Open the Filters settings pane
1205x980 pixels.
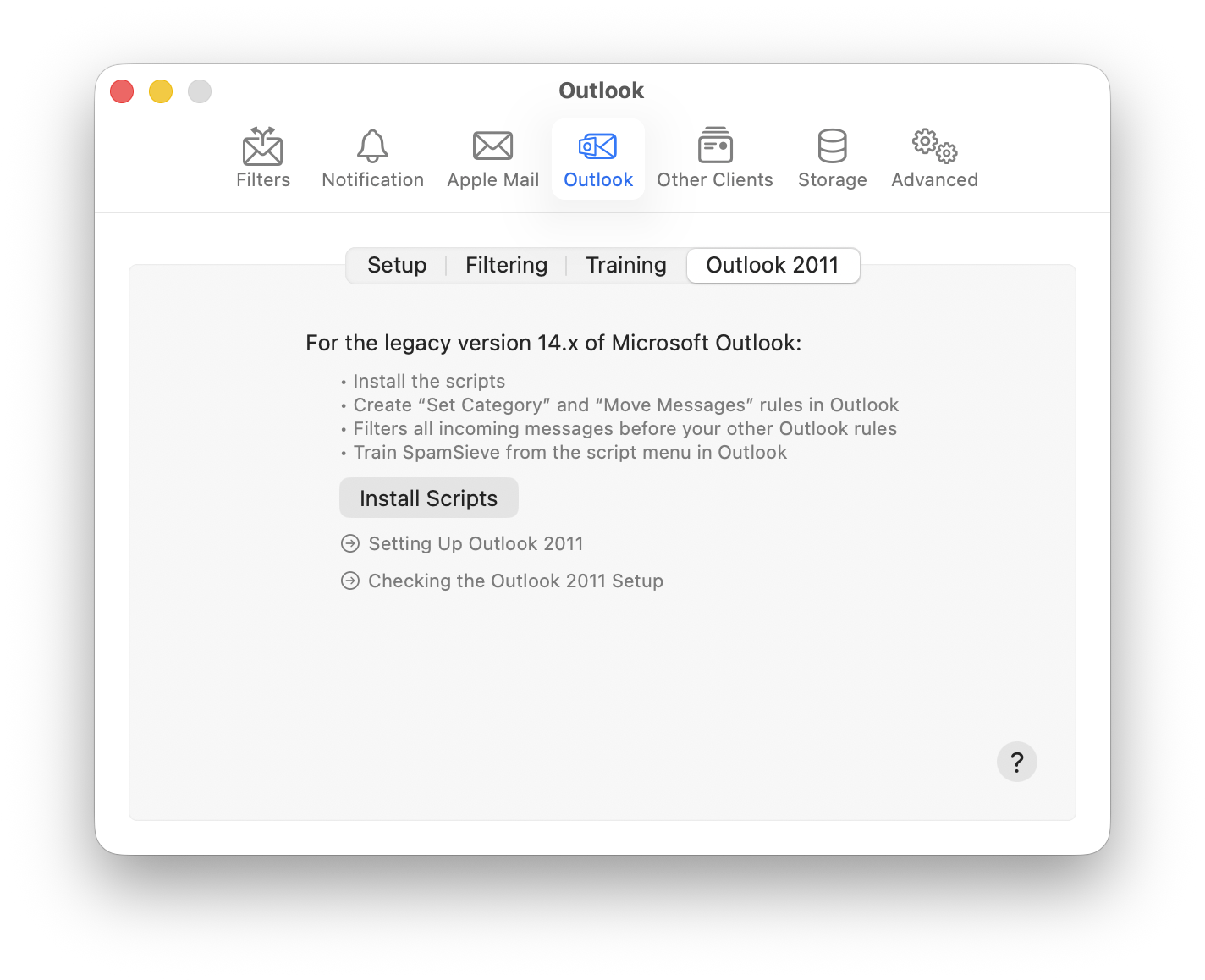point(263,157)
